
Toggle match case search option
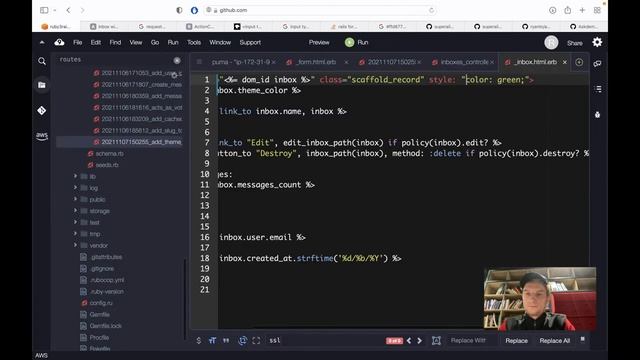coord(212,340)
